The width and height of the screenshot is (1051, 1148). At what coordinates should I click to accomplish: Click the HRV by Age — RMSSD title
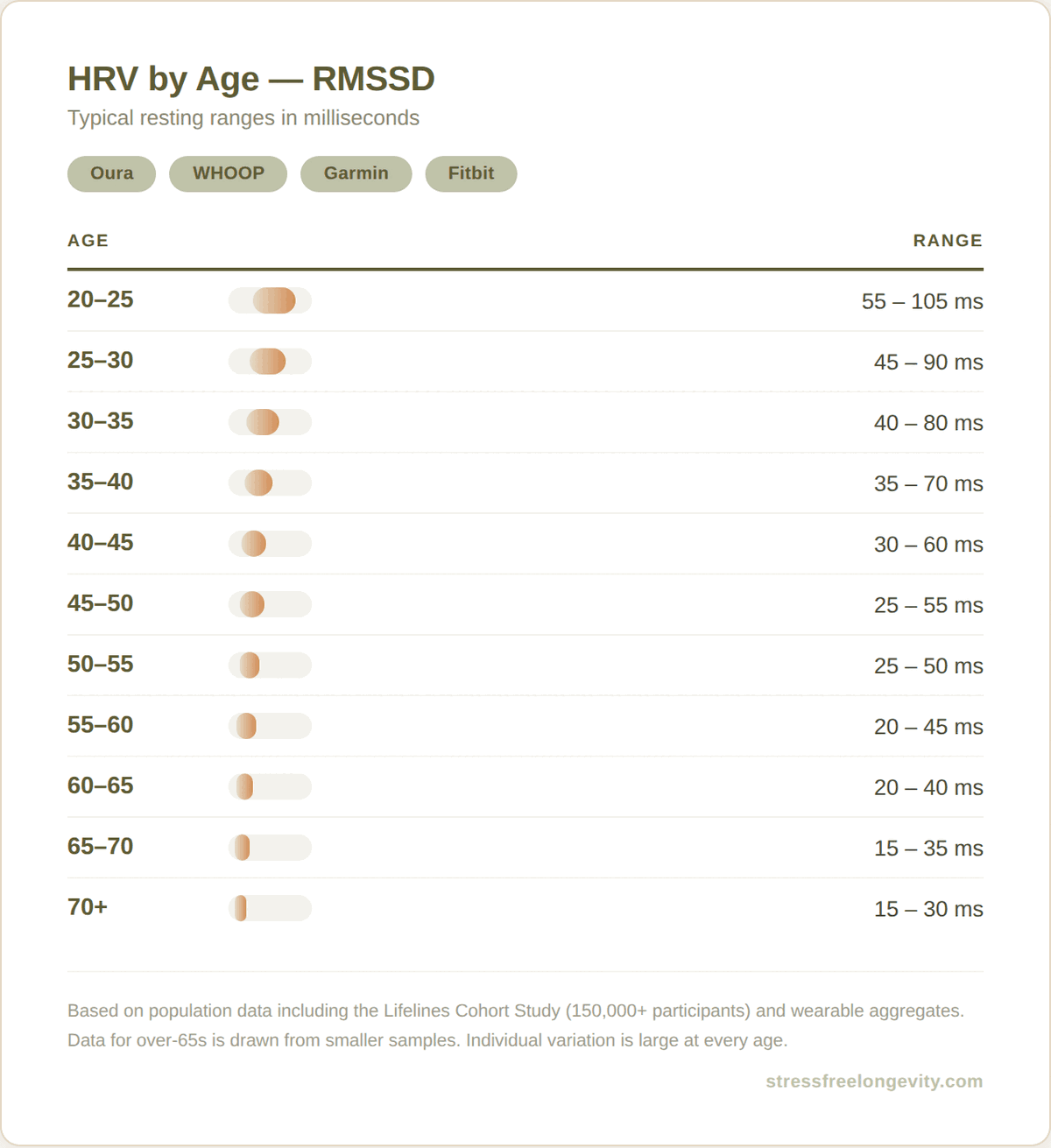251,79
